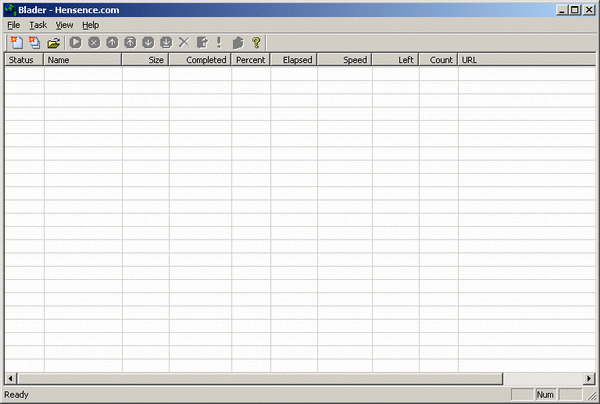This screenshot has height=404, width=600.
Task: Open the download folder icon
Action: click(54, 42)
